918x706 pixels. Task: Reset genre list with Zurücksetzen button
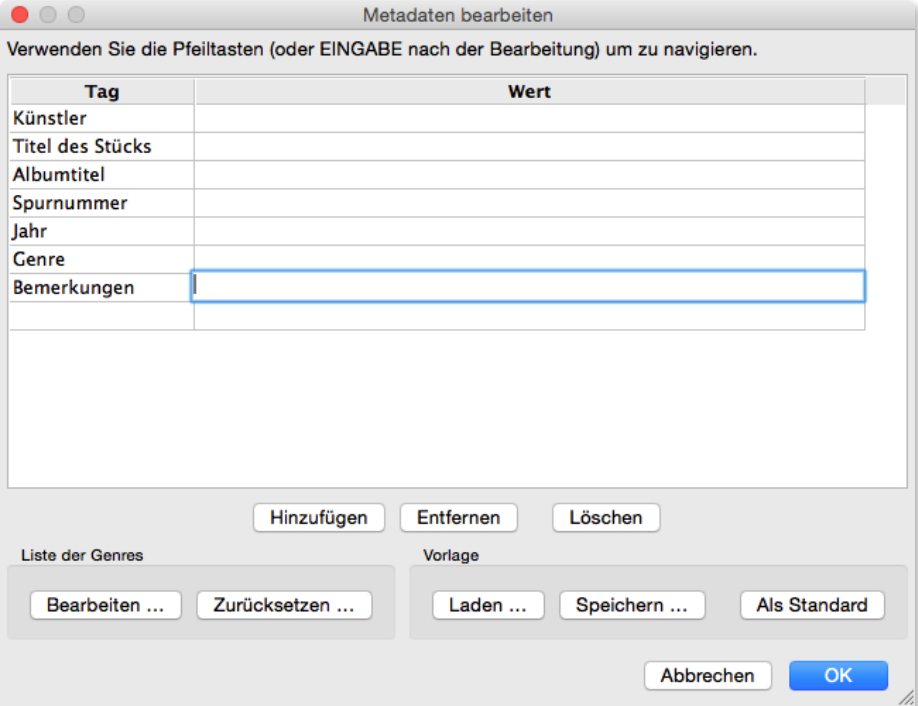tap(284, 605)
